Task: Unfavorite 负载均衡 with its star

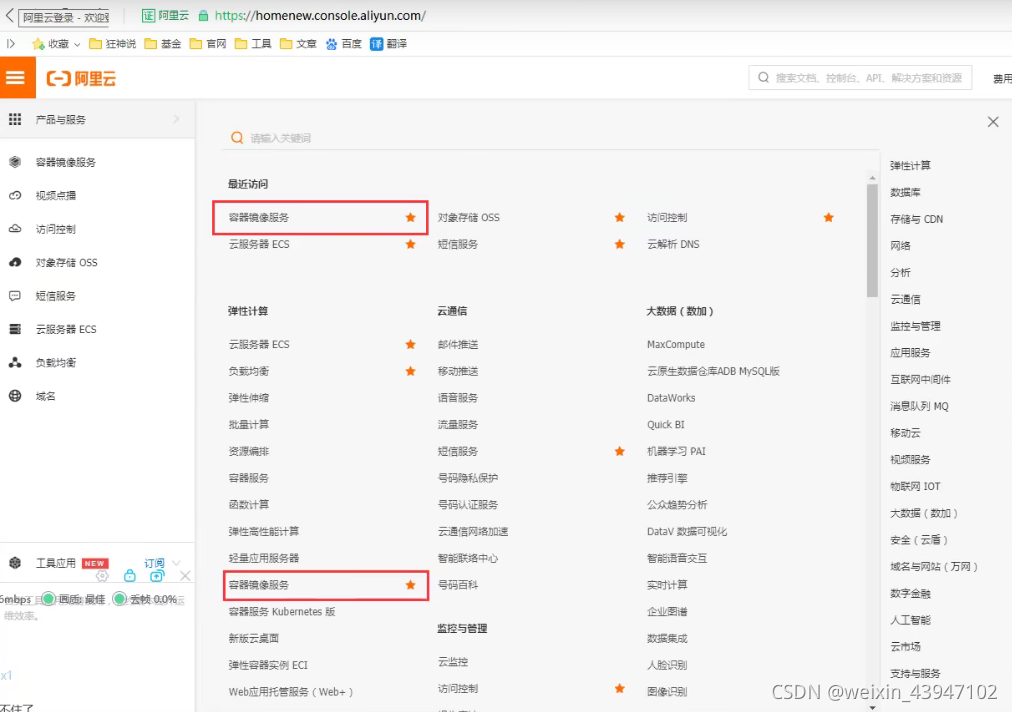Action: tap(410, 371)
